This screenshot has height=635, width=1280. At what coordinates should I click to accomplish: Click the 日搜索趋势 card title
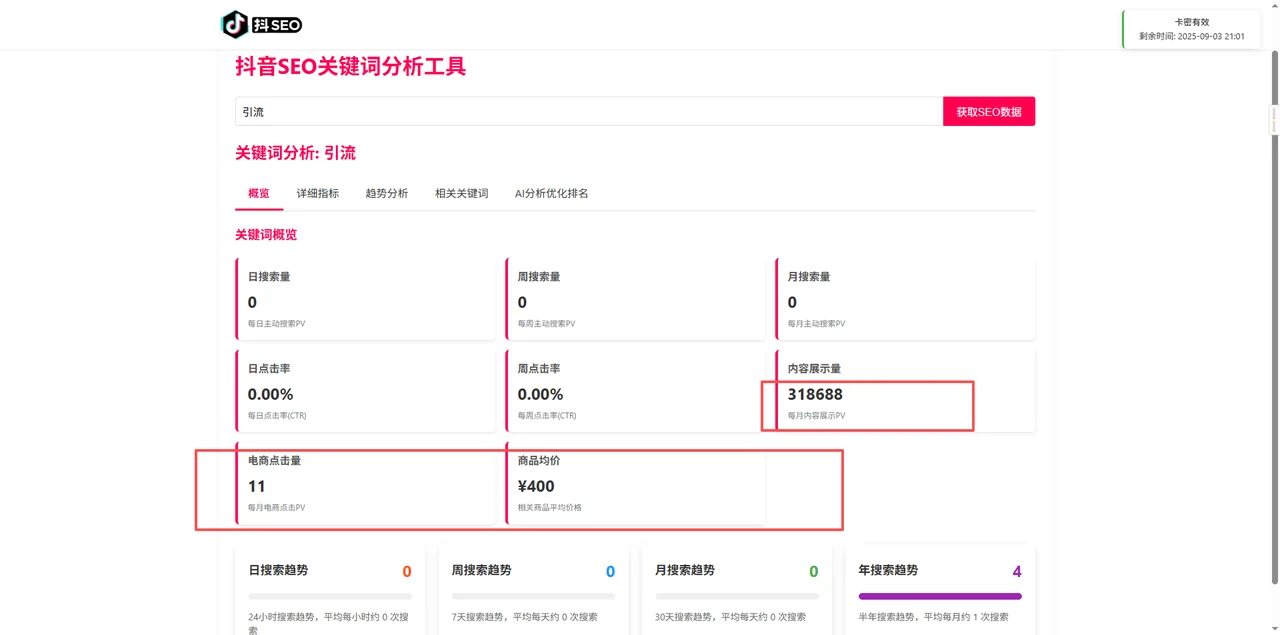coord(278,570)
